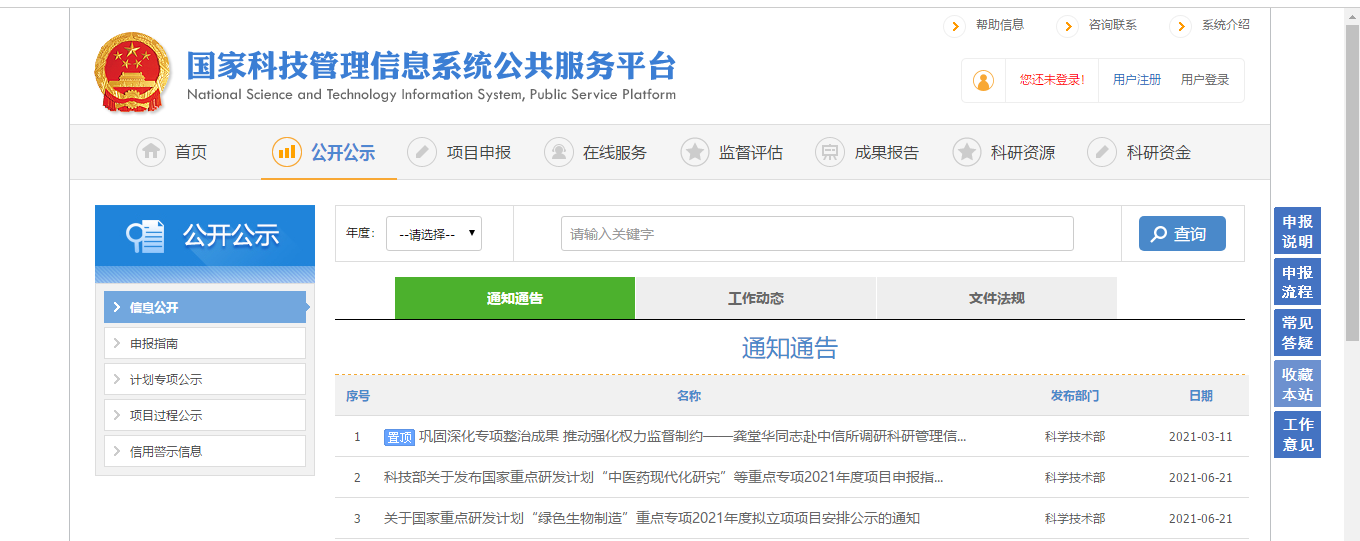Click the chevron icon beside 项目过程公示
The height and width of the screenshot is (541, 1360).
click(x=117, y=415)
